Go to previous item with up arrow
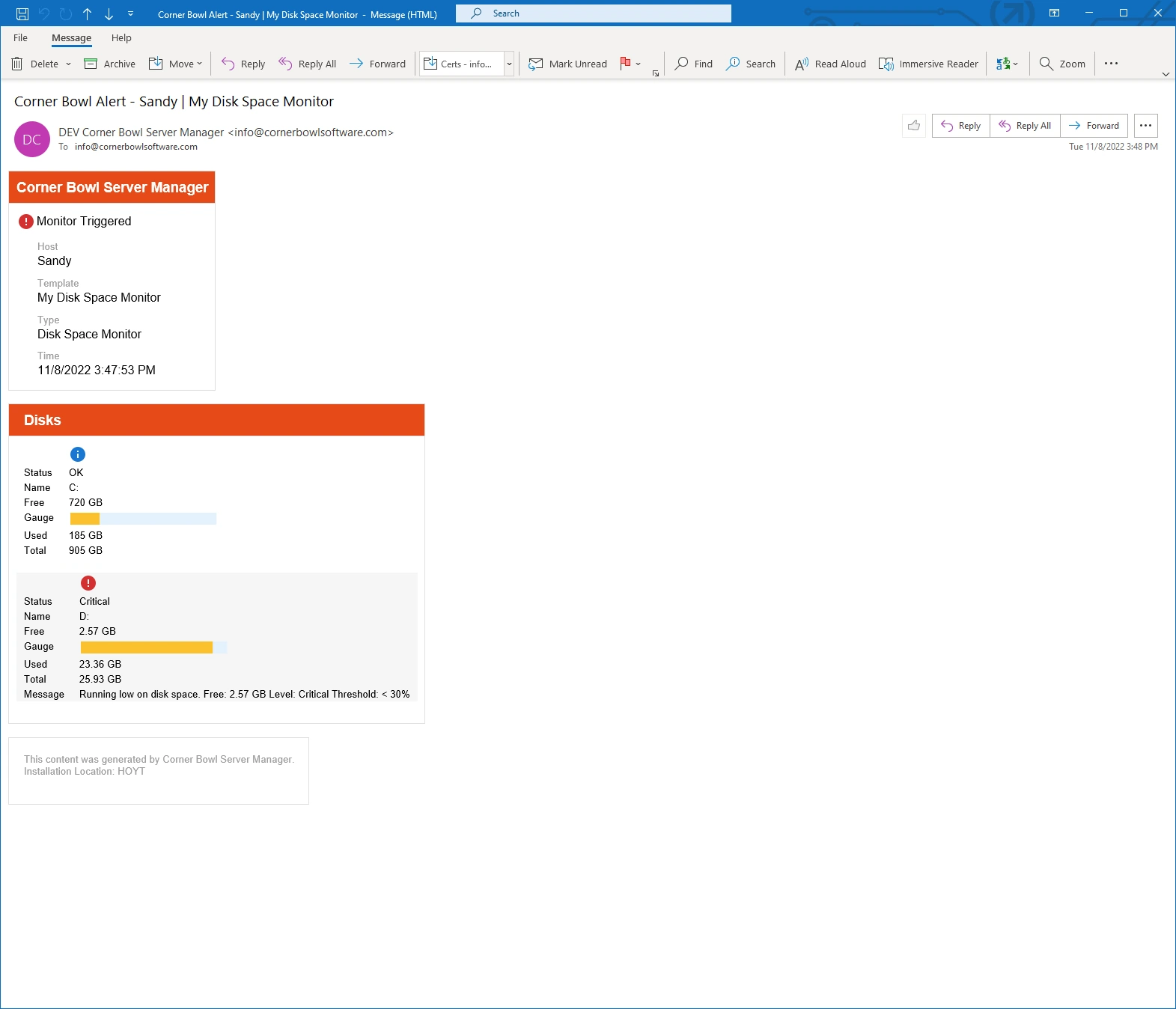 click(88, 14)
